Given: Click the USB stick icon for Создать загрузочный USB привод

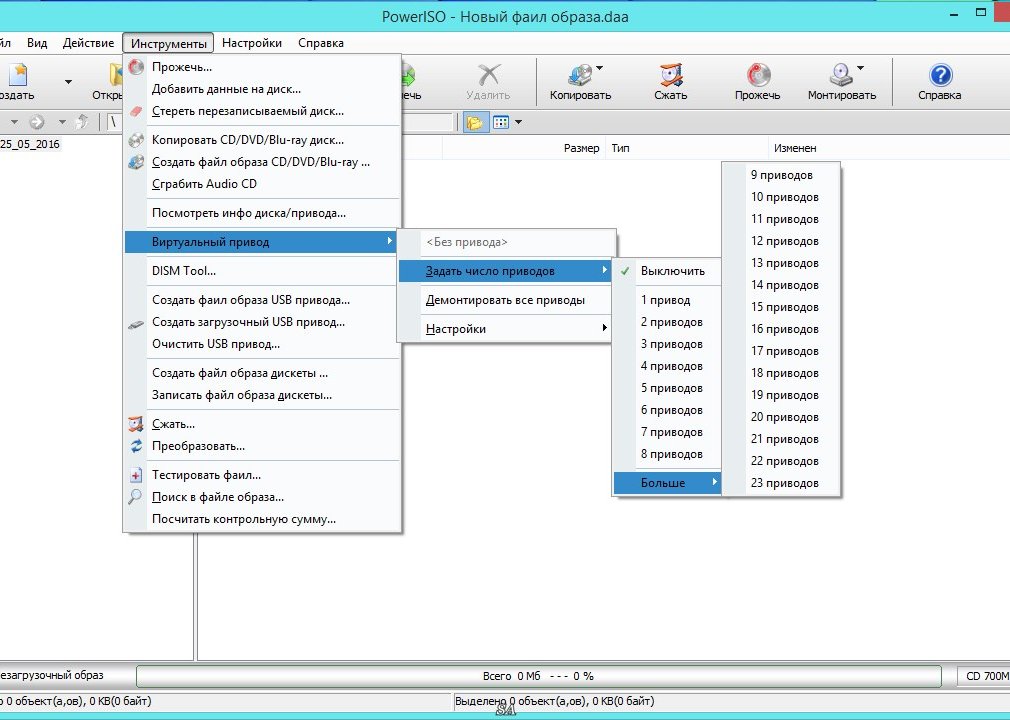Looking at the screenshot, I should 135,325.
